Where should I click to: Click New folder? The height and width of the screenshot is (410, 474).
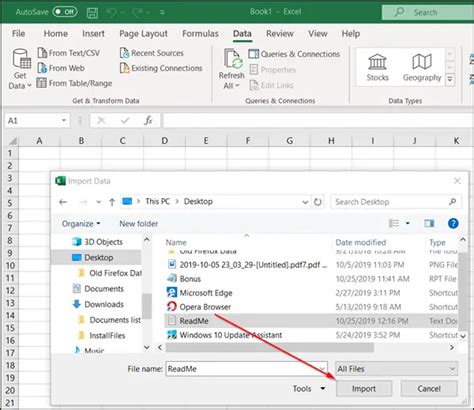(139, 224)
